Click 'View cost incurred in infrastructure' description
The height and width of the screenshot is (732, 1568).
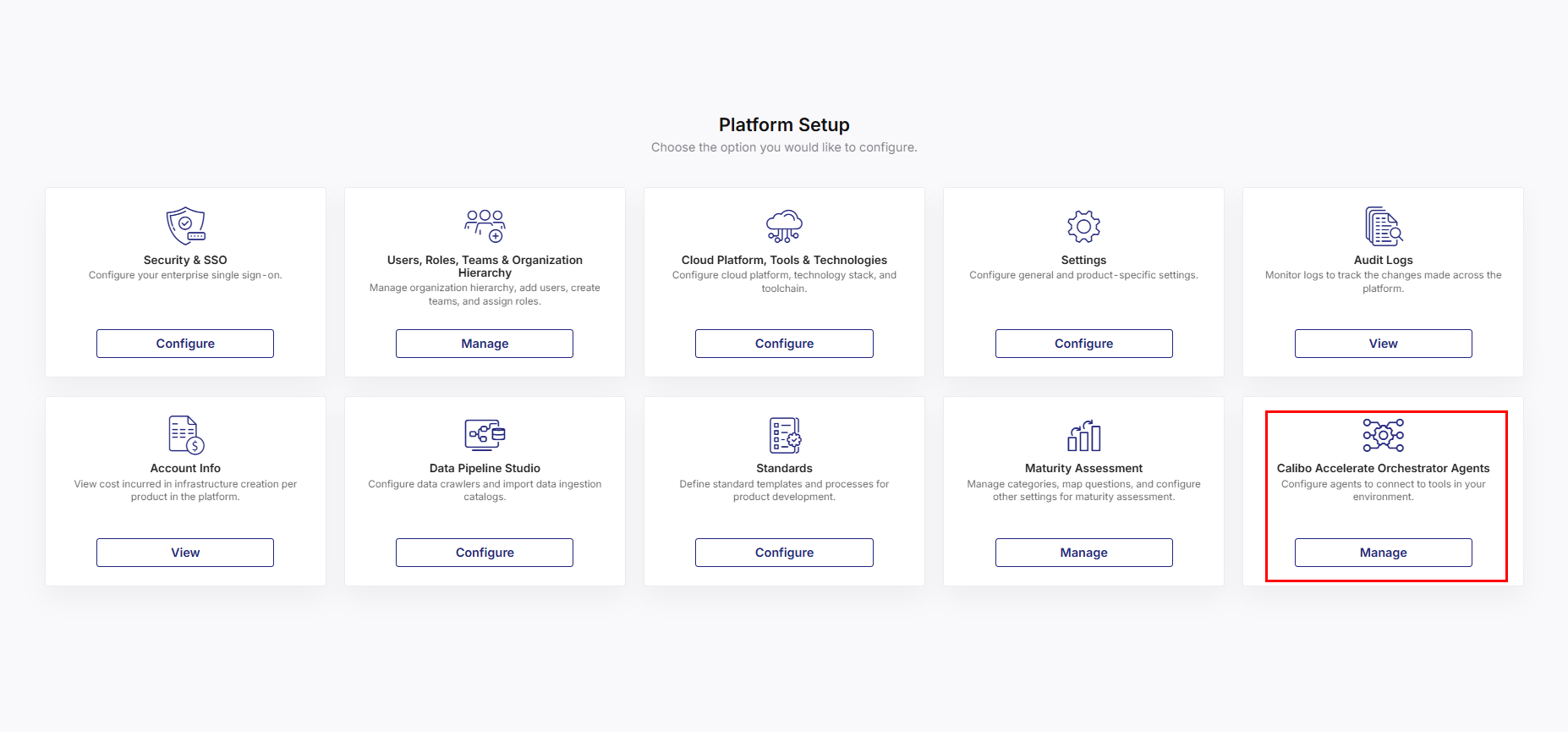(185, 491)
